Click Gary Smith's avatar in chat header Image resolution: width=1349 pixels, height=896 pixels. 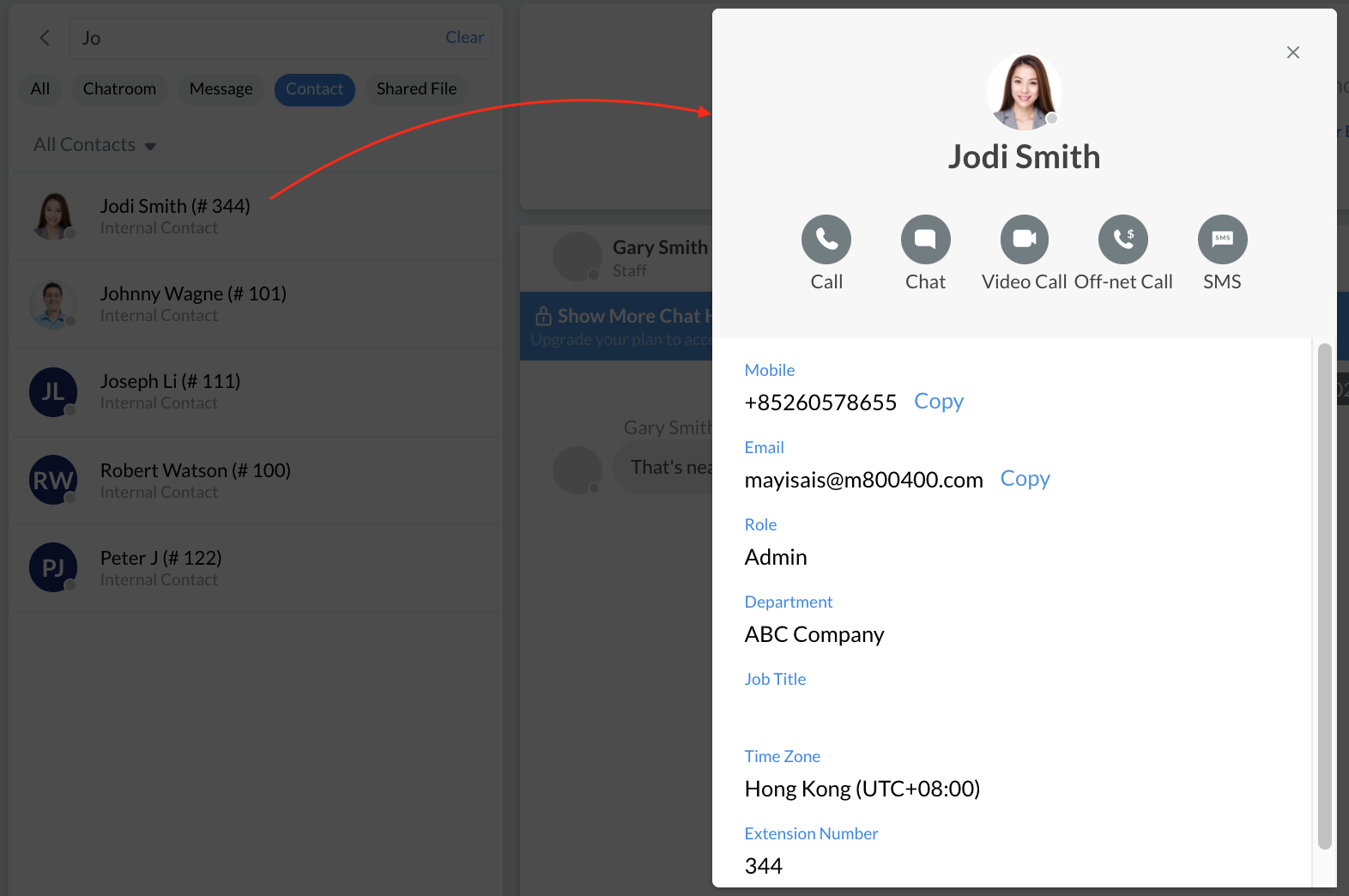click(577, 257)
